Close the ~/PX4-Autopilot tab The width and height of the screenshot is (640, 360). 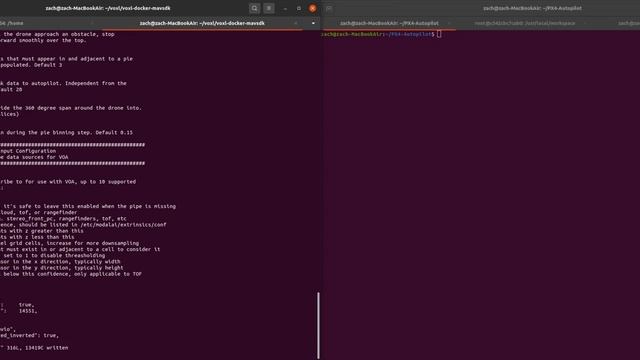click(449, 23)
